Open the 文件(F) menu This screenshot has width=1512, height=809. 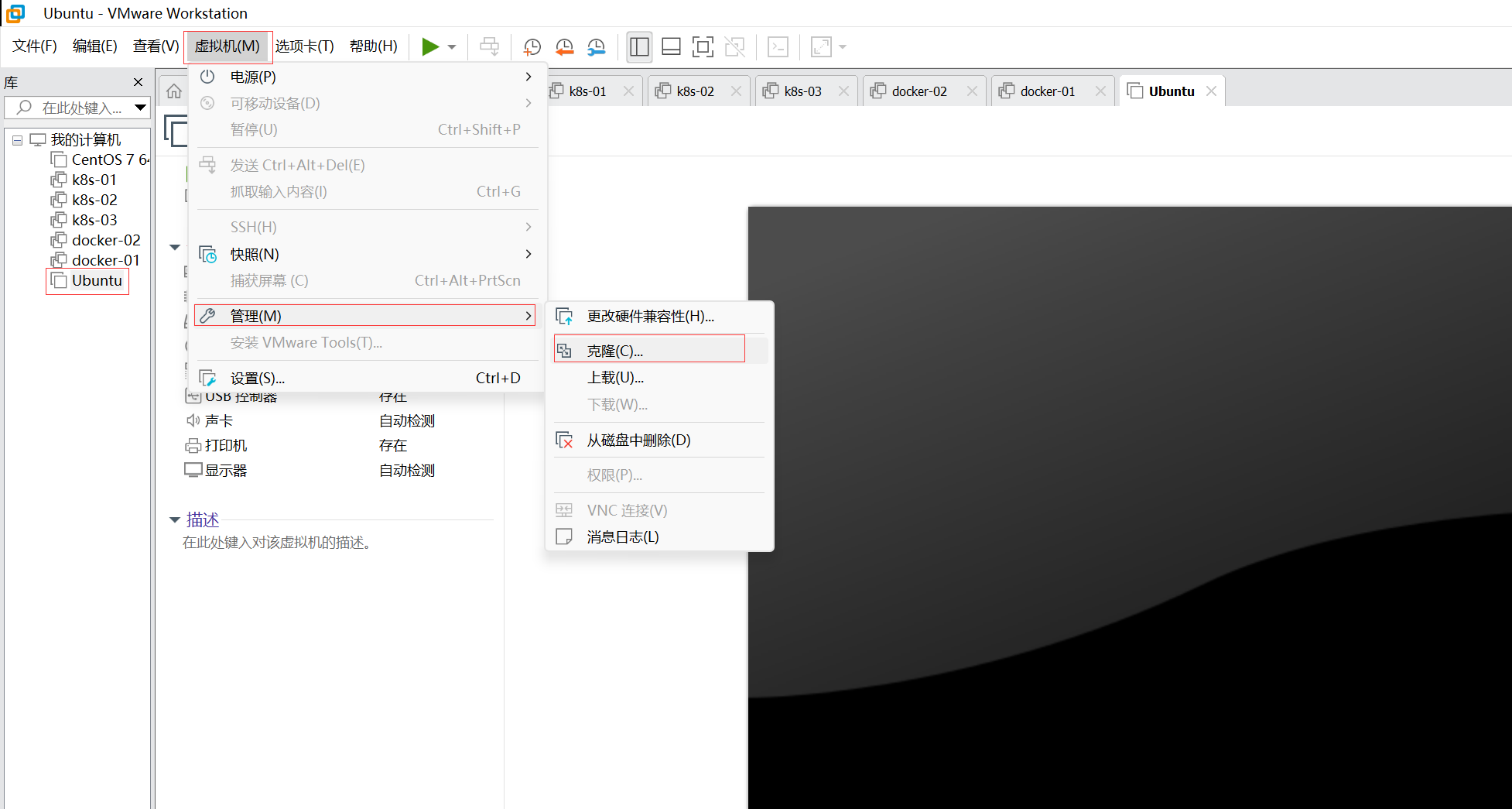35,46
